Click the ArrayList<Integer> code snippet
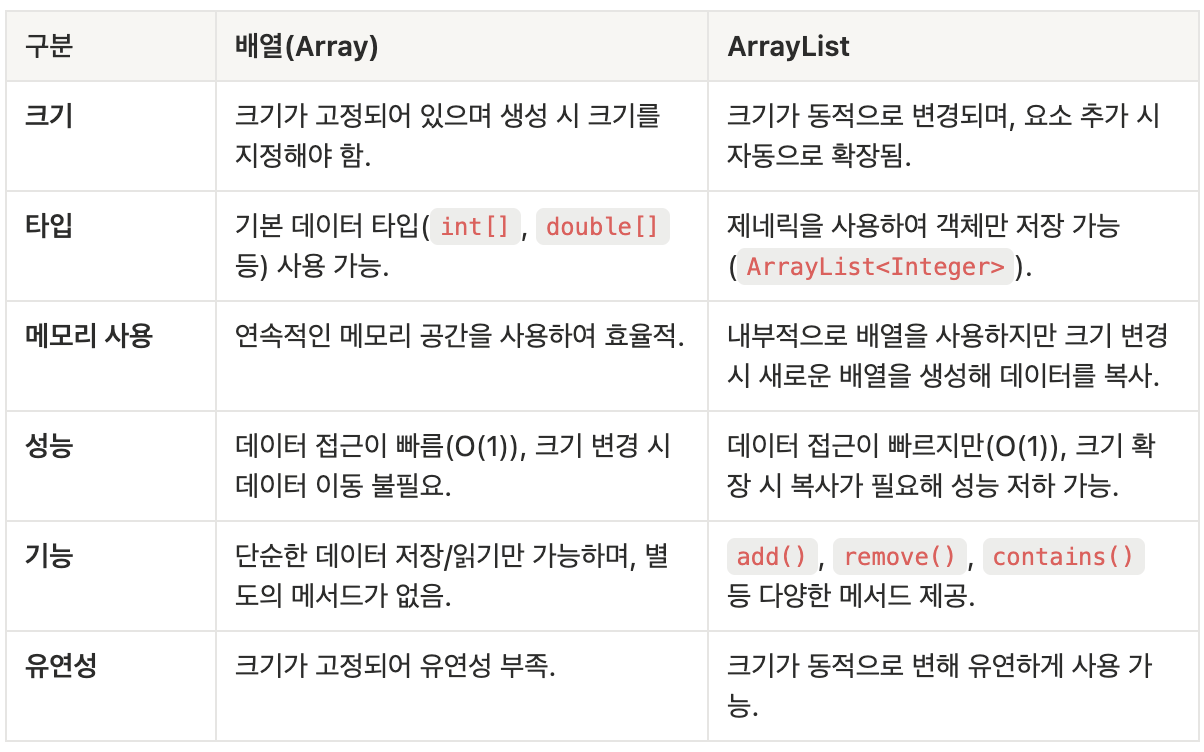Viewport: 1204px width, 752px height. click(x=875, y=267)
